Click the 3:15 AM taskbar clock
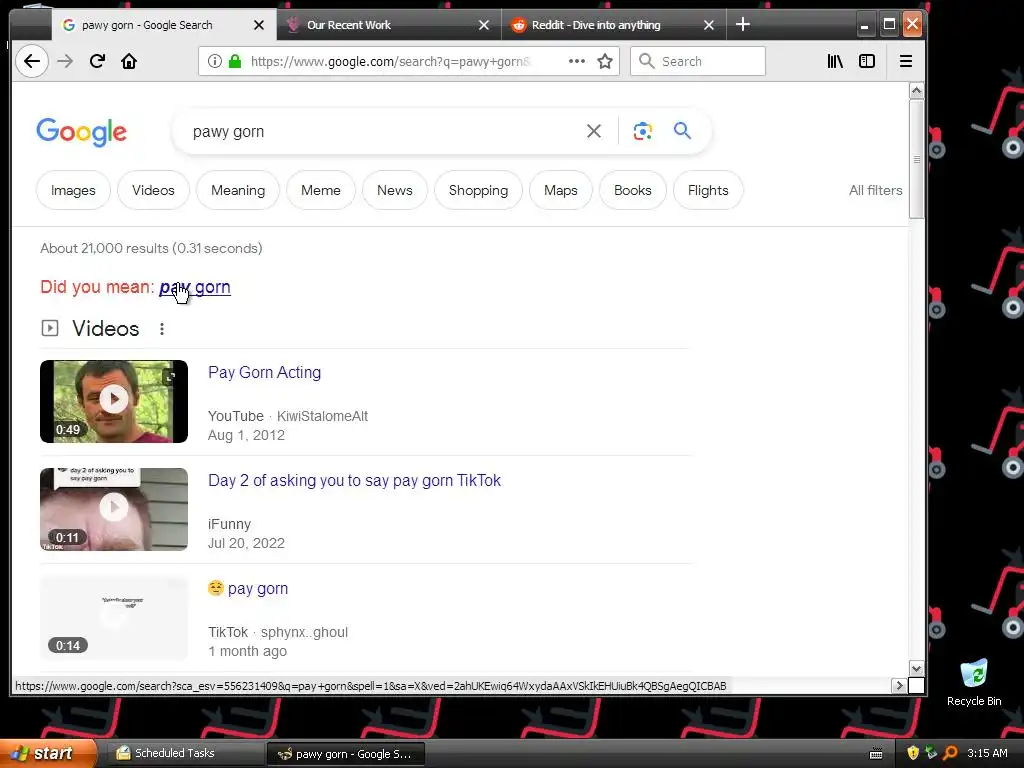Viewport: 1024px width, 768px height. point(987,753)
